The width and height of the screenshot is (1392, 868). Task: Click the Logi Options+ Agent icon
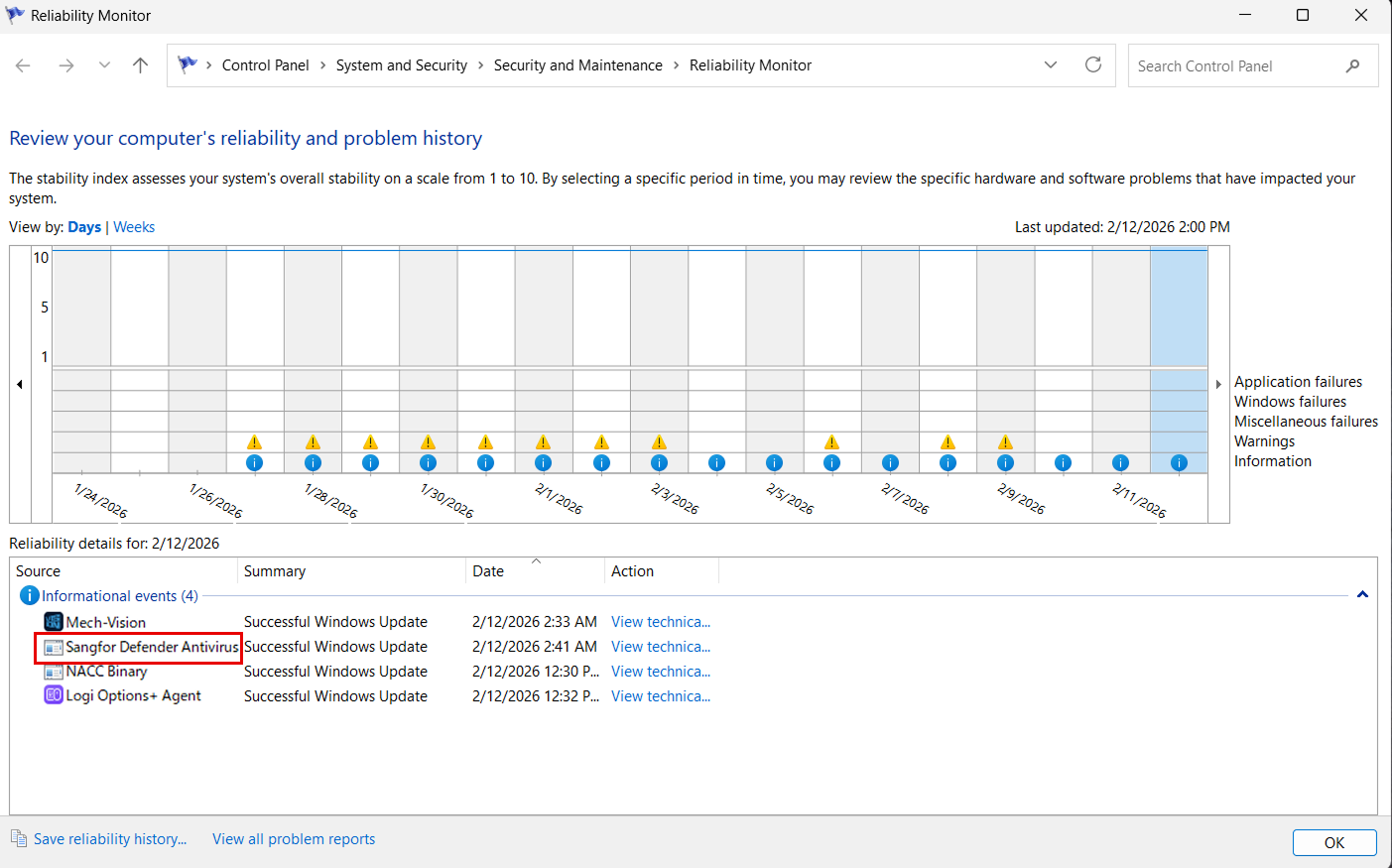coord(54,695)
